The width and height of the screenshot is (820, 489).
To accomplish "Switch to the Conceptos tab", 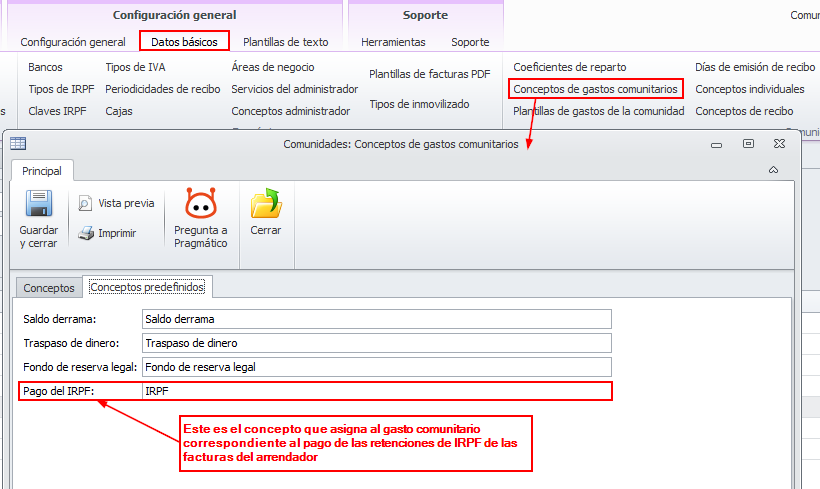I will pos(49,288).
